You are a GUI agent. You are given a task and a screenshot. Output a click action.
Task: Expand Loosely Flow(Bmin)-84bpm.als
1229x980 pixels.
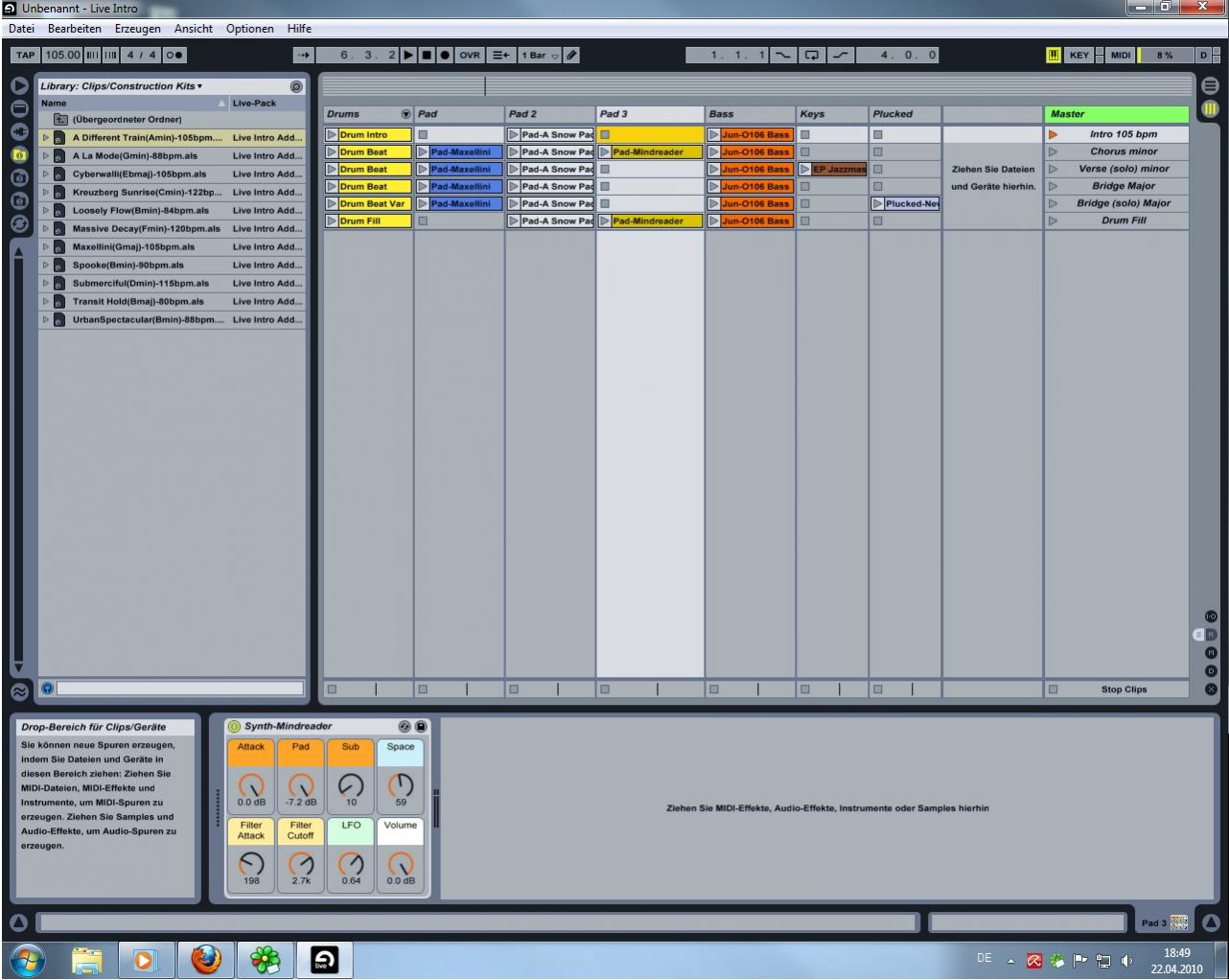45,211
